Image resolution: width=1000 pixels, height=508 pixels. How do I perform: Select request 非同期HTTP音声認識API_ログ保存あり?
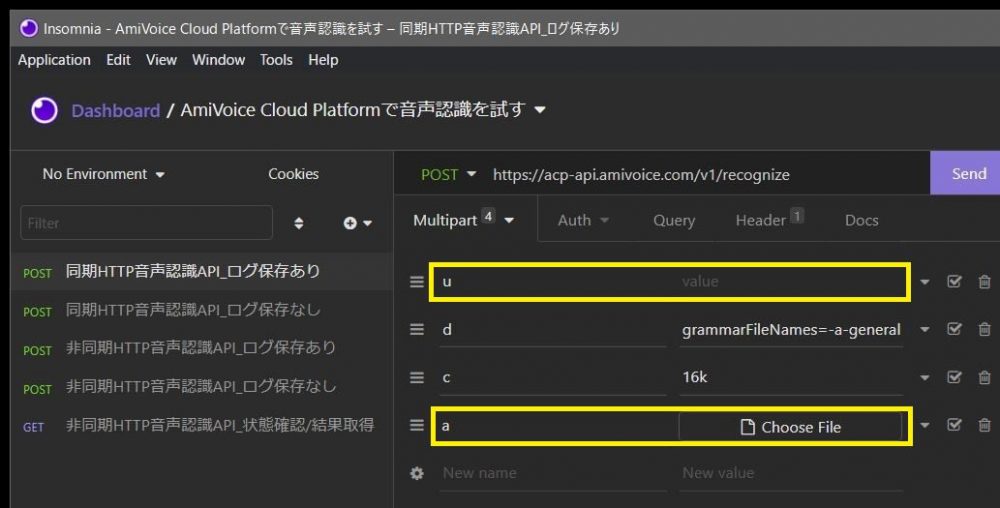point(202,348)
